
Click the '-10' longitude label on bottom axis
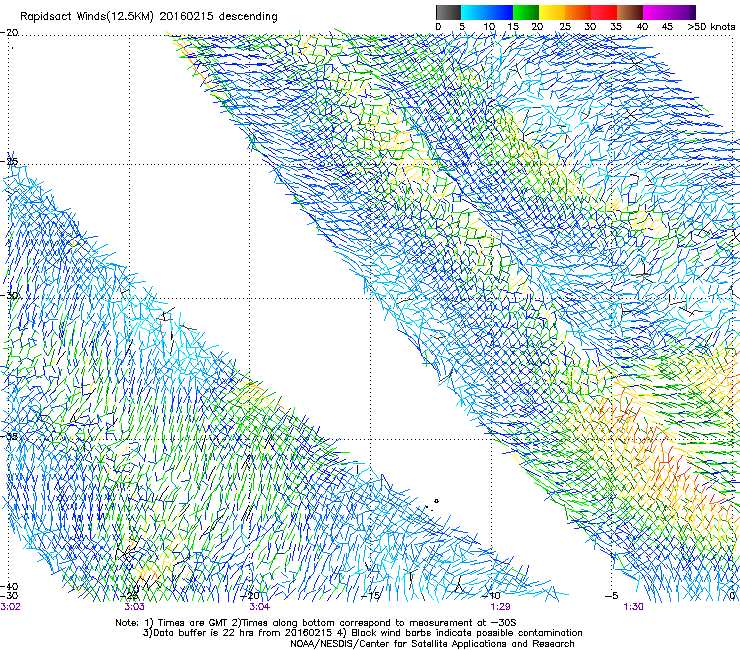[x=491, y=596]
